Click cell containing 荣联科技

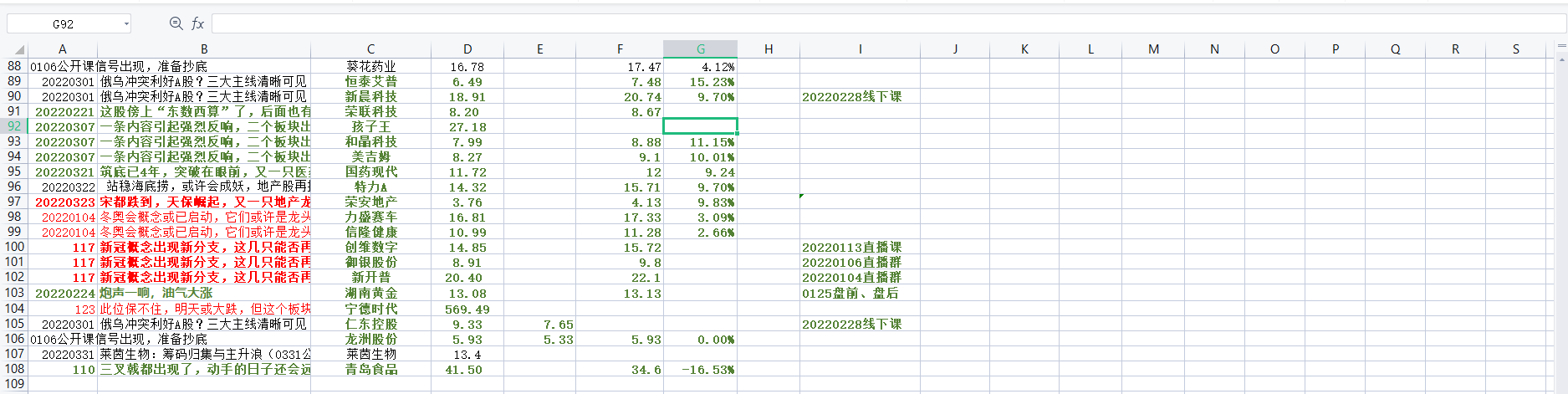pyautogui.click(x=370, y=111)
